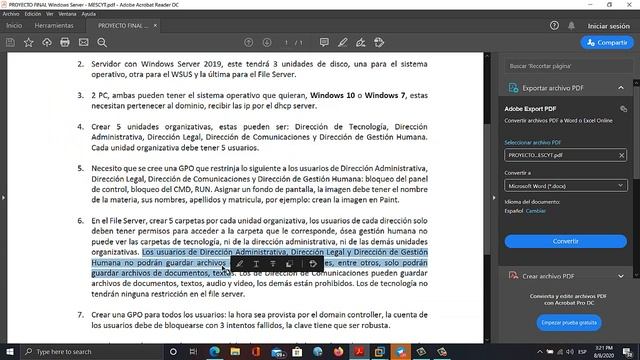Click the Compartir button
The image size is (640, 360).
point(607,42)
